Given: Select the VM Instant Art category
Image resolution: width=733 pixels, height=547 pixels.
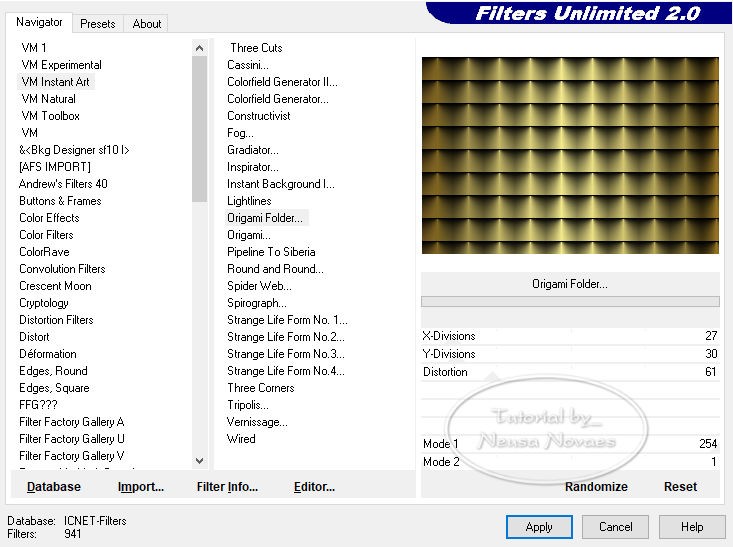Looking at the screenshot, I should pos(55,82).
